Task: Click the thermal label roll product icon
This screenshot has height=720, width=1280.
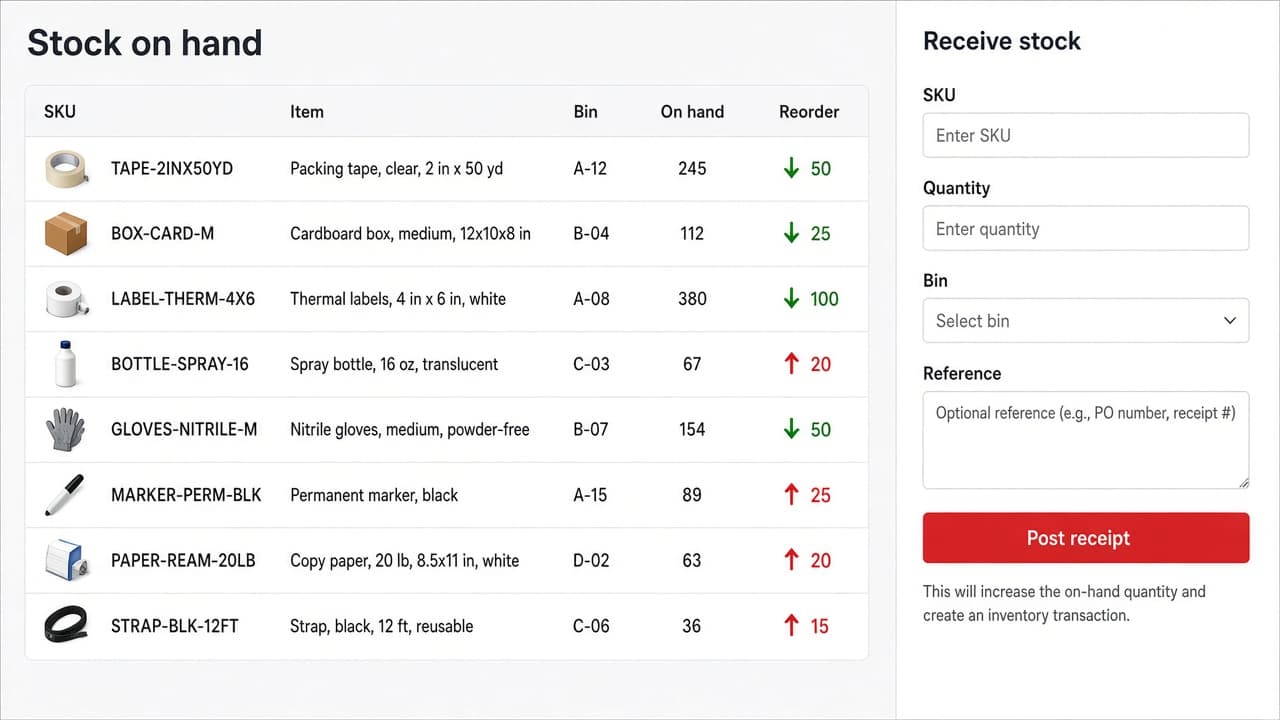Action: 68,299
